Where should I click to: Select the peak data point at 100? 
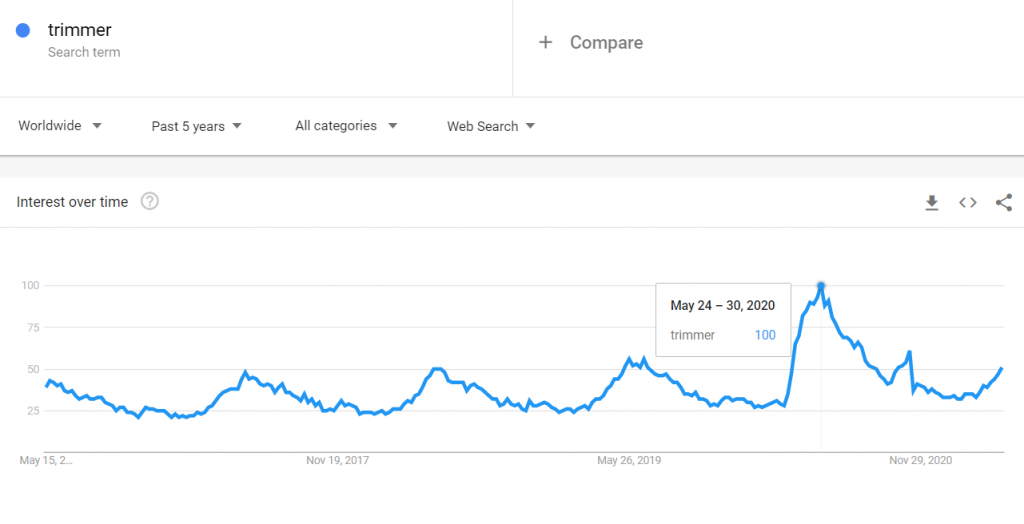[821, 286]
